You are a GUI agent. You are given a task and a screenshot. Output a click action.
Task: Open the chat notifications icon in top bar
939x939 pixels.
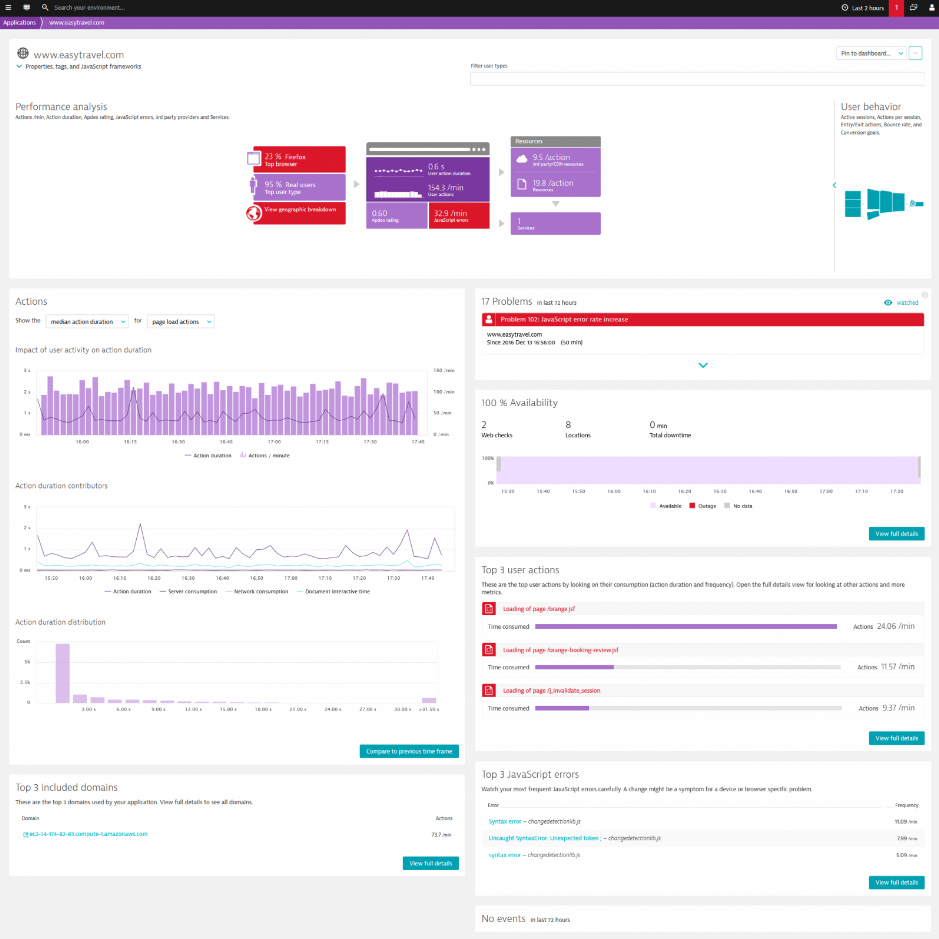(x=26, y=8)
